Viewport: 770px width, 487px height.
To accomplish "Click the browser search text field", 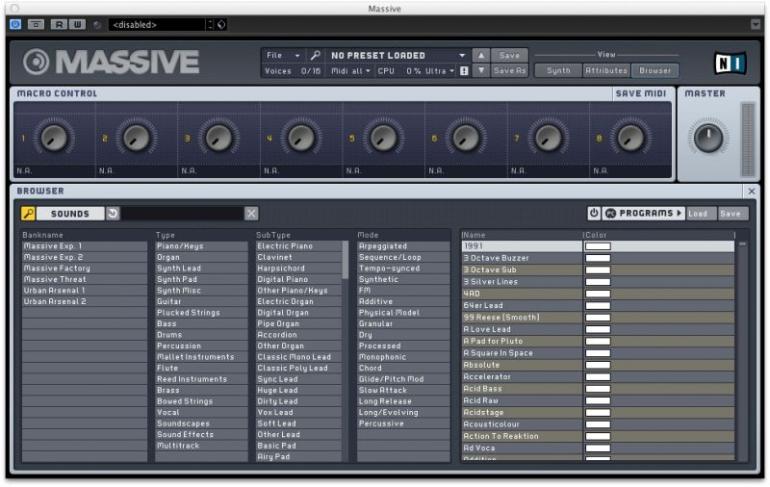I will click(x=183, y=214).
